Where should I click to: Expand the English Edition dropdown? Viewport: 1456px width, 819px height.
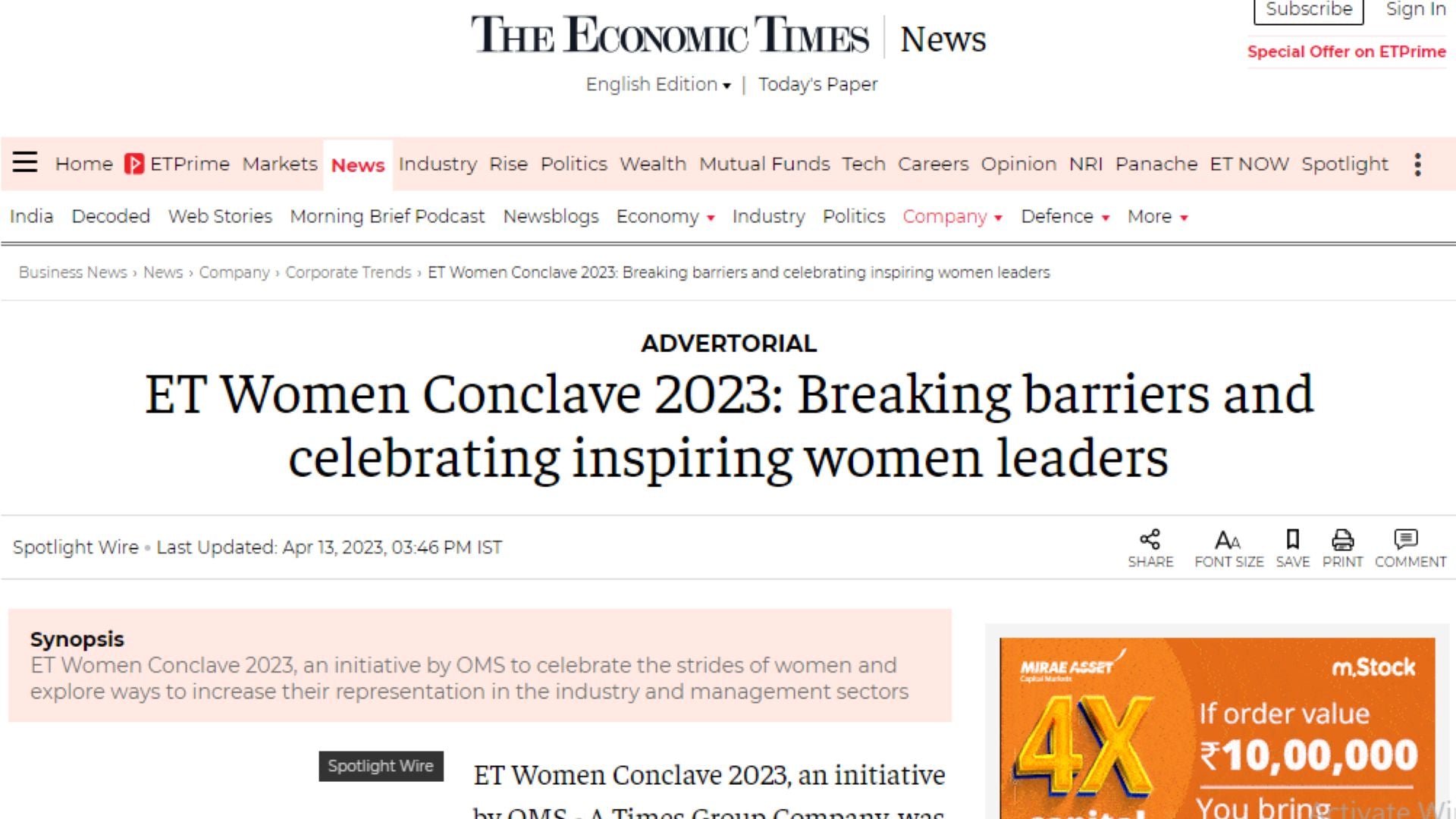(x=657, y=84)
